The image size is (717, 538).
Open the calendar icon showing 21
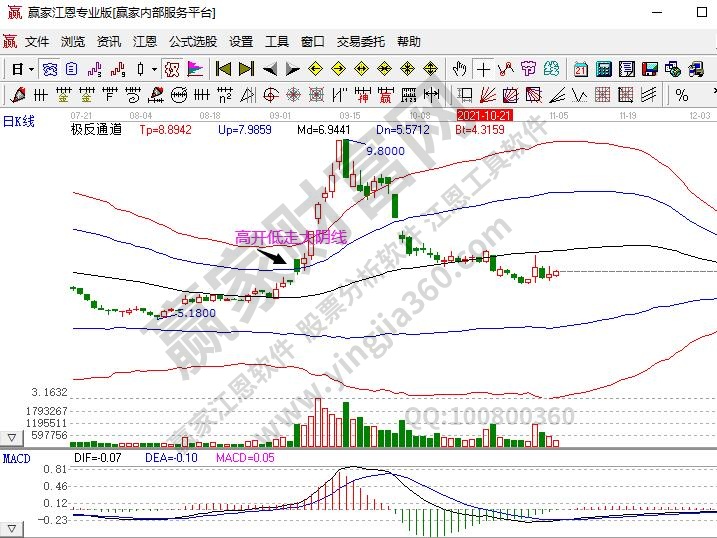(581, 69)
